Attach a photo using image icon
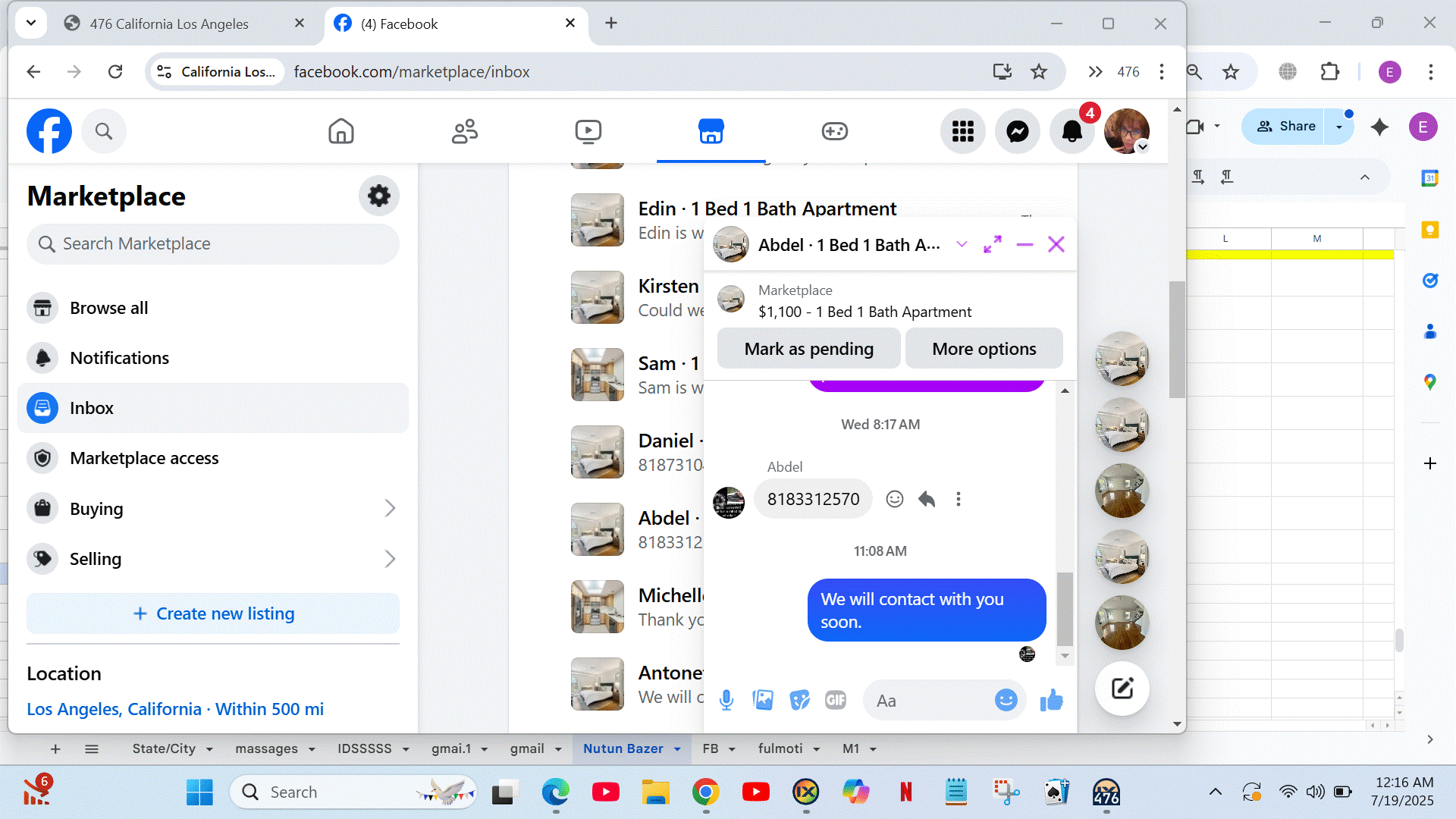This screenshot has width=1456, height=819. click(762, 700)
